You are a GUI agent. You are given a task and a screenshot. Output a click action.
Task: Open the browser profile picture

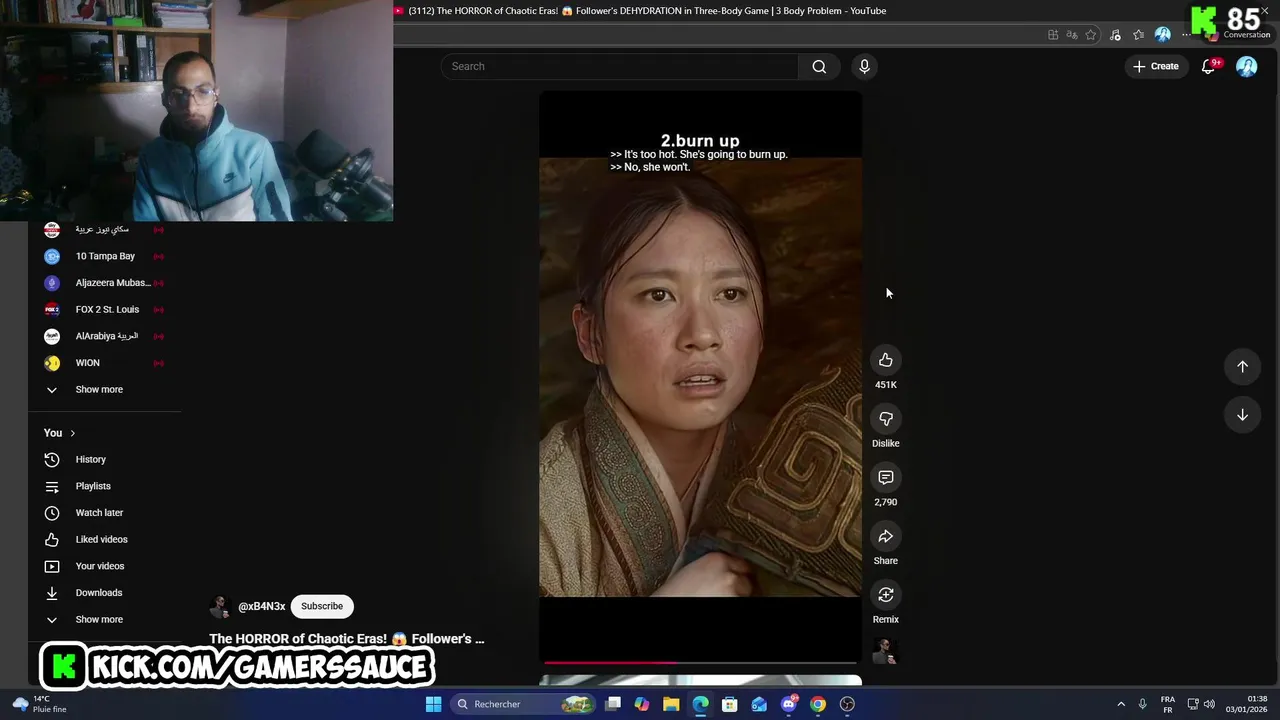(1162, 35)
